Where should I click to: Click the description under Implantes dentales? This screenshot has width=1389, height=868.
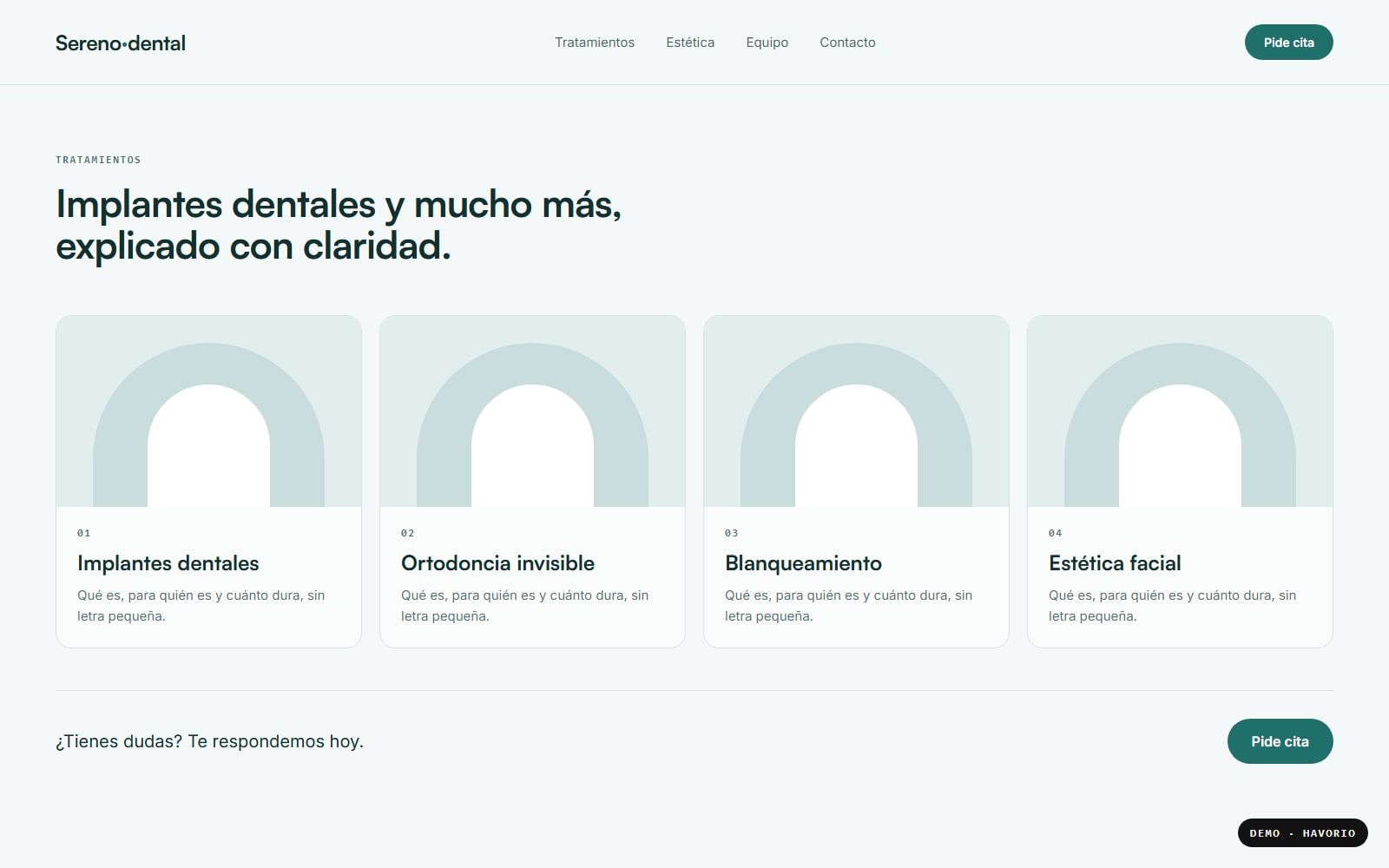201,606
